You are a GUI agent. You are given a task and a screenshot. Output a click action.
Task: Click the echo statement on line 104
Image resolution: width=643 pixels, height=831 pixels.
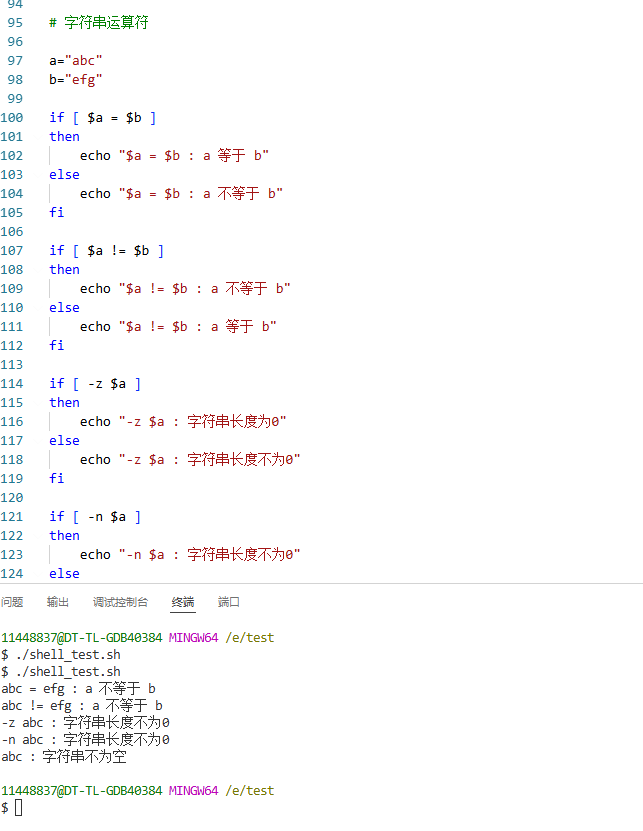[x=181, y=194]
